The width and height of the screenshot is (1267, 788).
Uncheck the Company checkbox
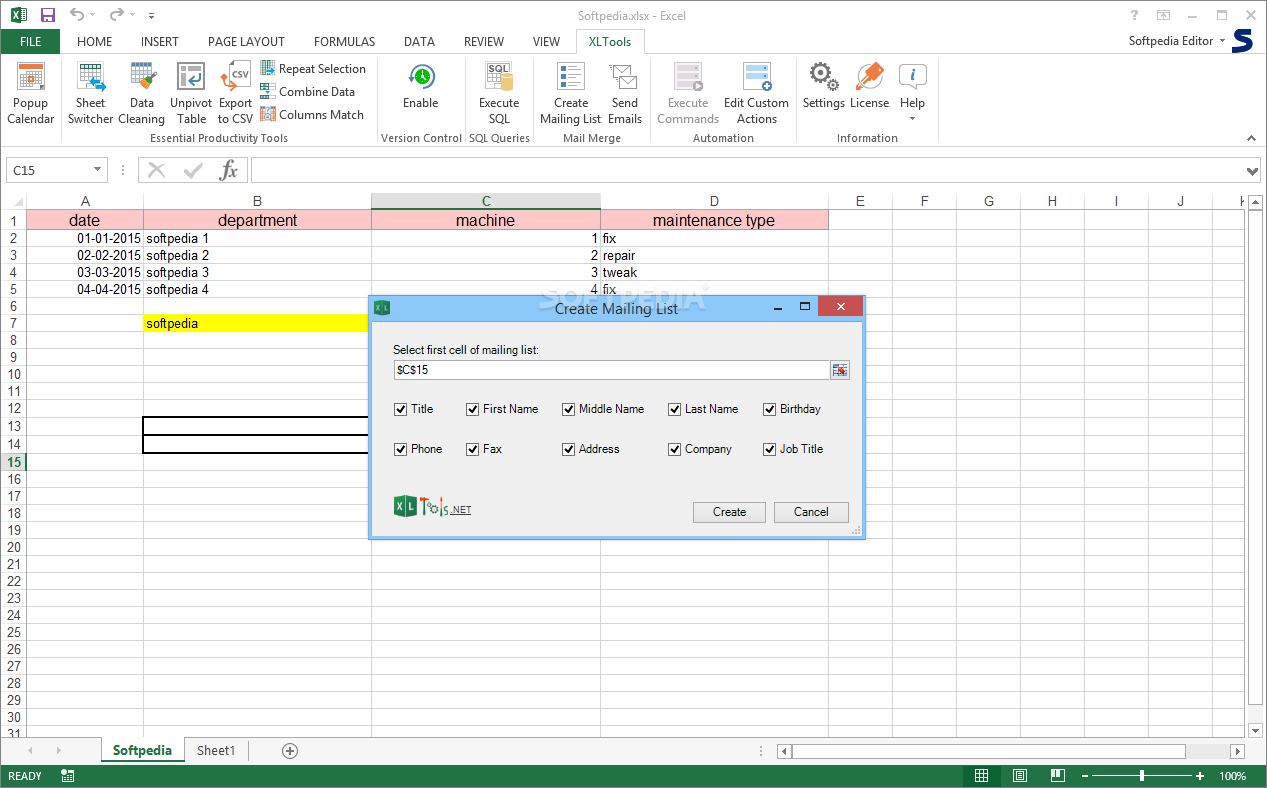(675, 449)
